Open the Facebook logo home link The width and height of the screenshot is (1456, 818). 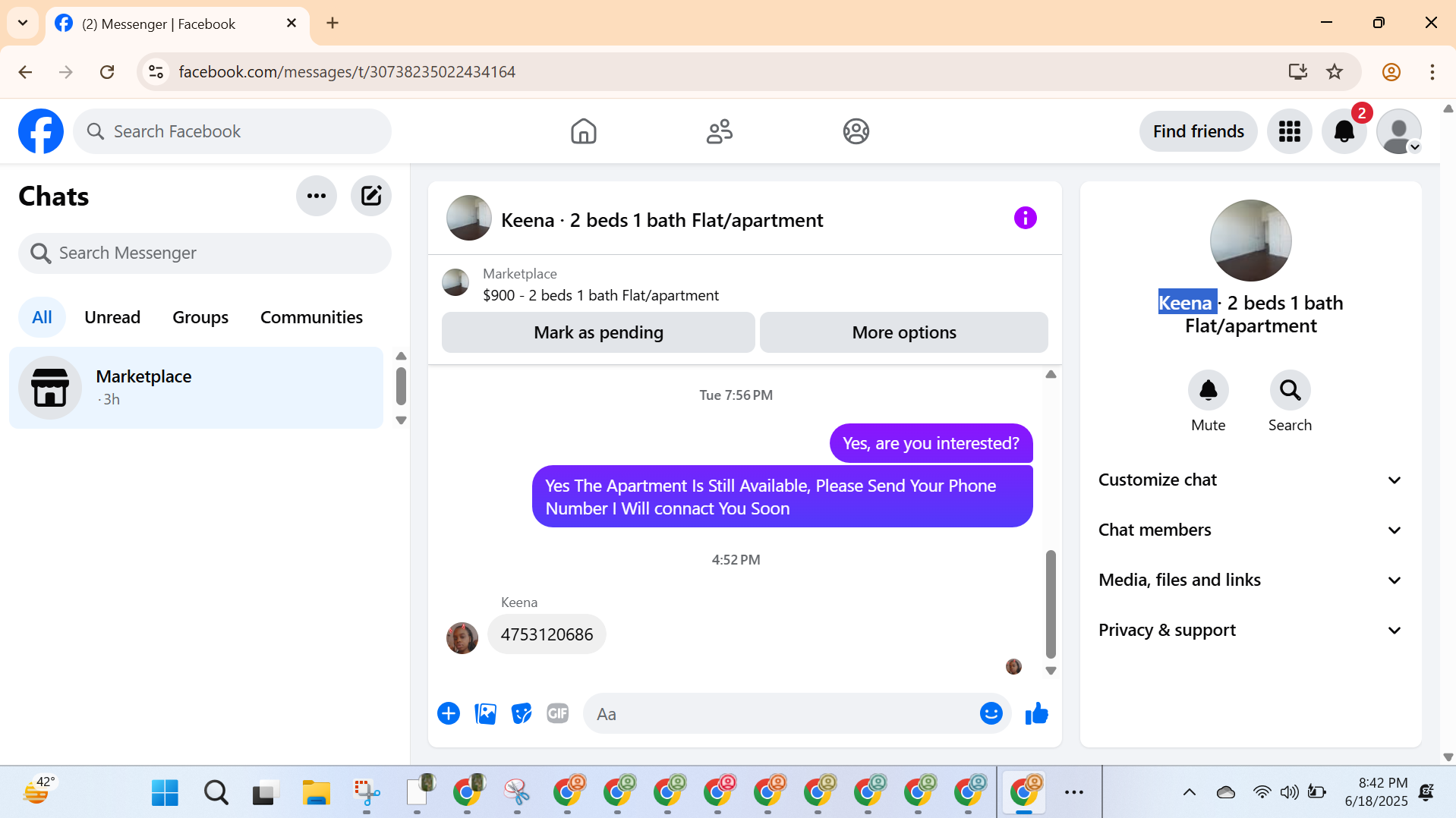[x=41, y=131]
